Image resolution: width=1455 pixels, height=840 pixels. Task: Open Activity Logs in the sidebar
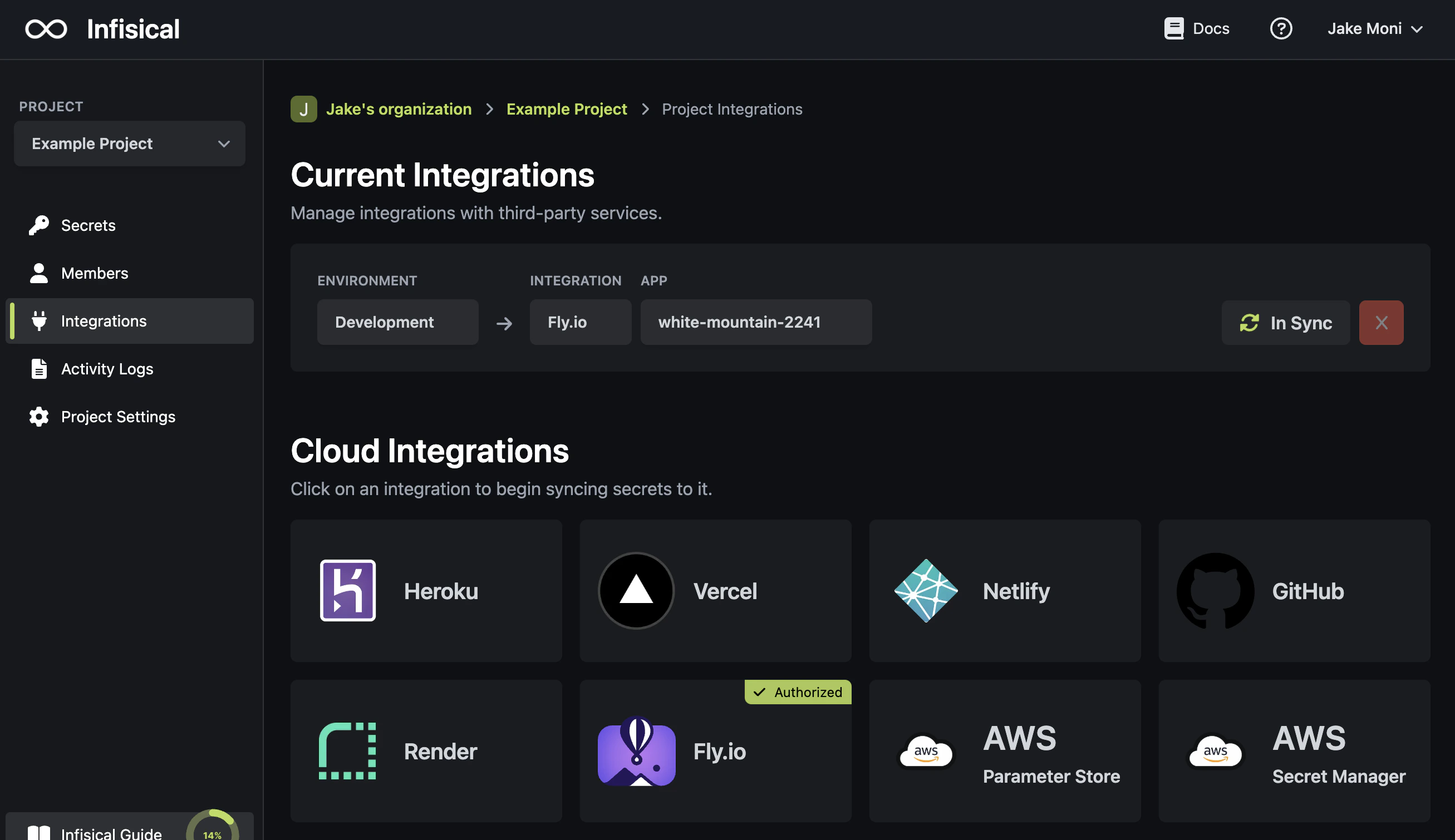pyautogui.click(x=129, y=369)
